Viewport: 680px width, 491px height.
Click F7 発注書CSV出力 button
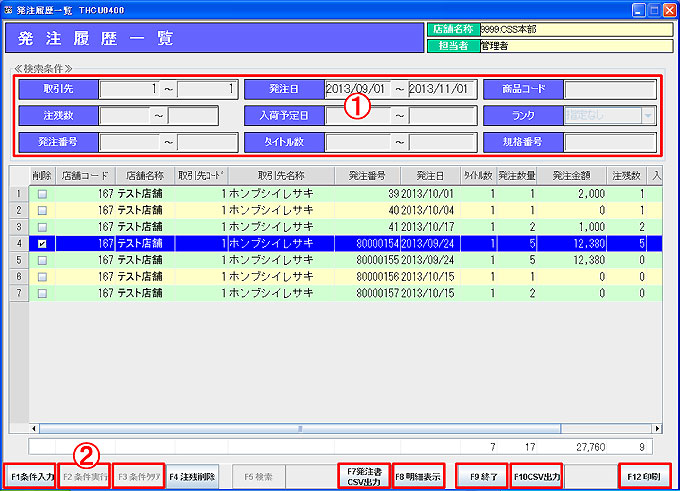click(x=362, y=476)
